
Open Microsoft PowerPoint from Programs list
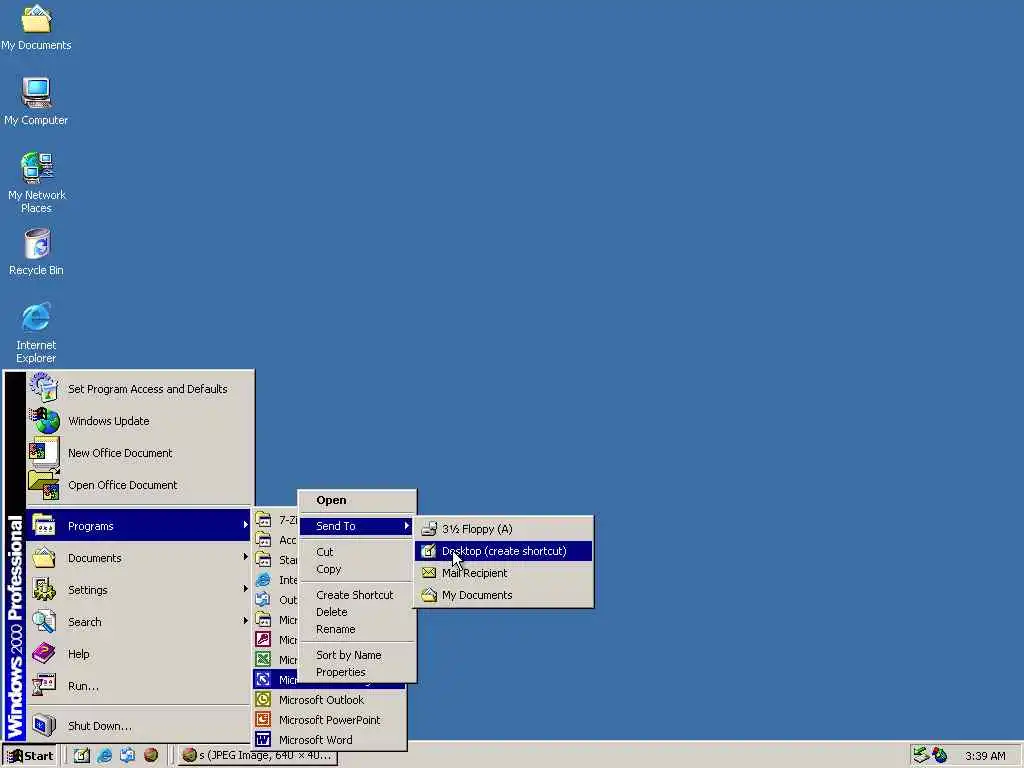coord(329,720)
